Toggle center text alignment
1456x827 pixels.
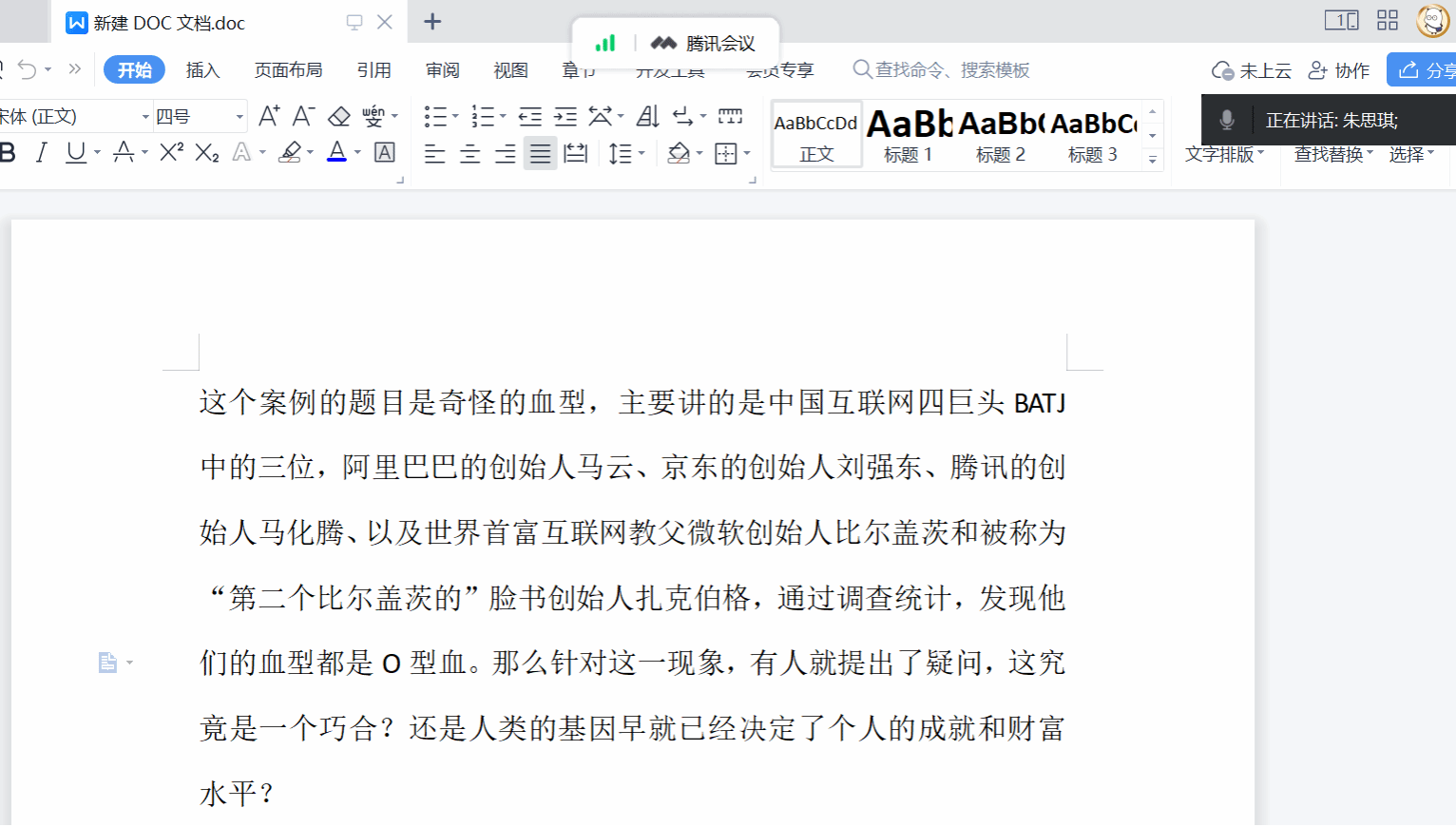469,153
